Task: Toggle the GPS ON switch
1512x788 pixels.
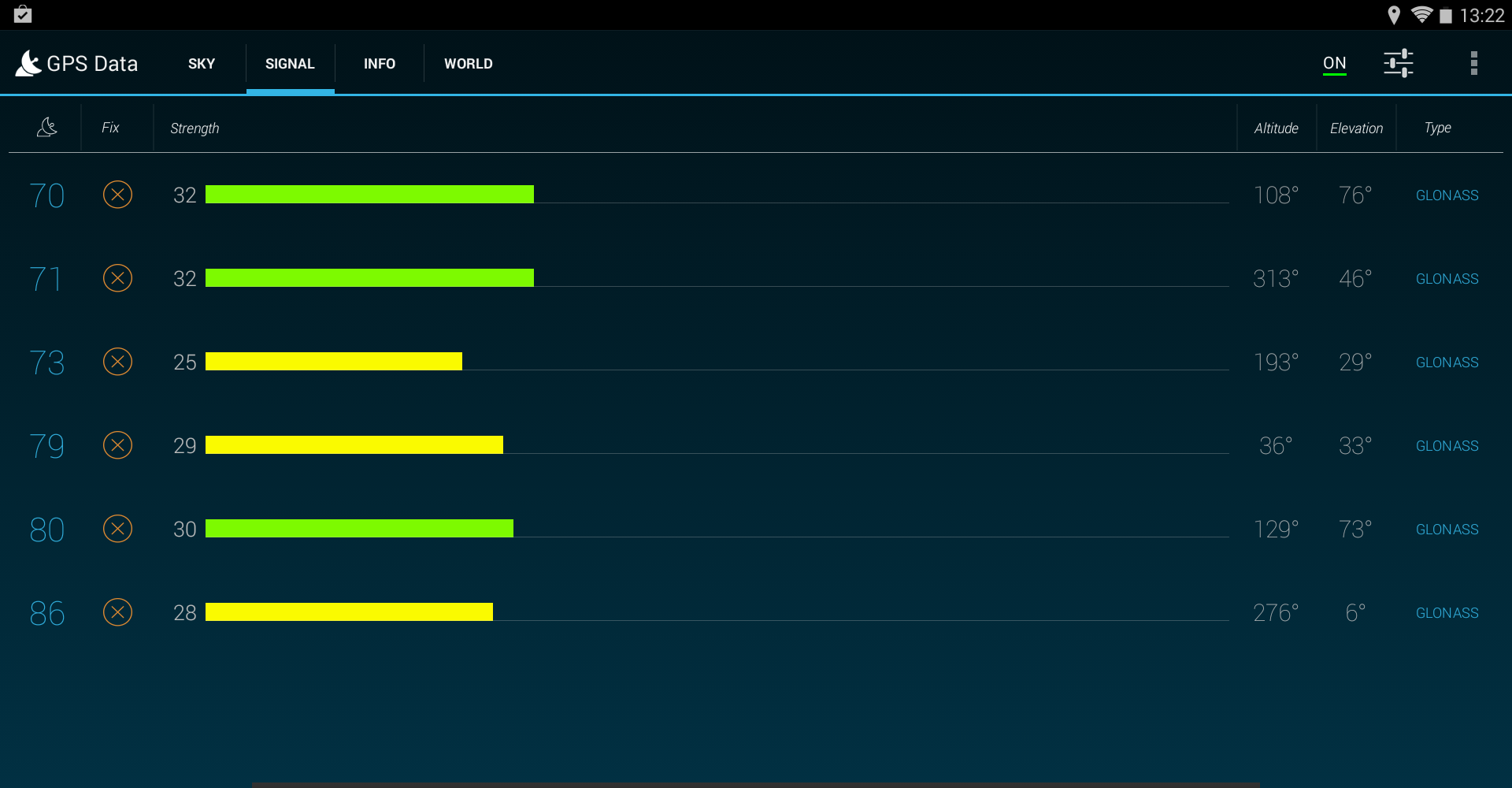Action: (1335, 64)
